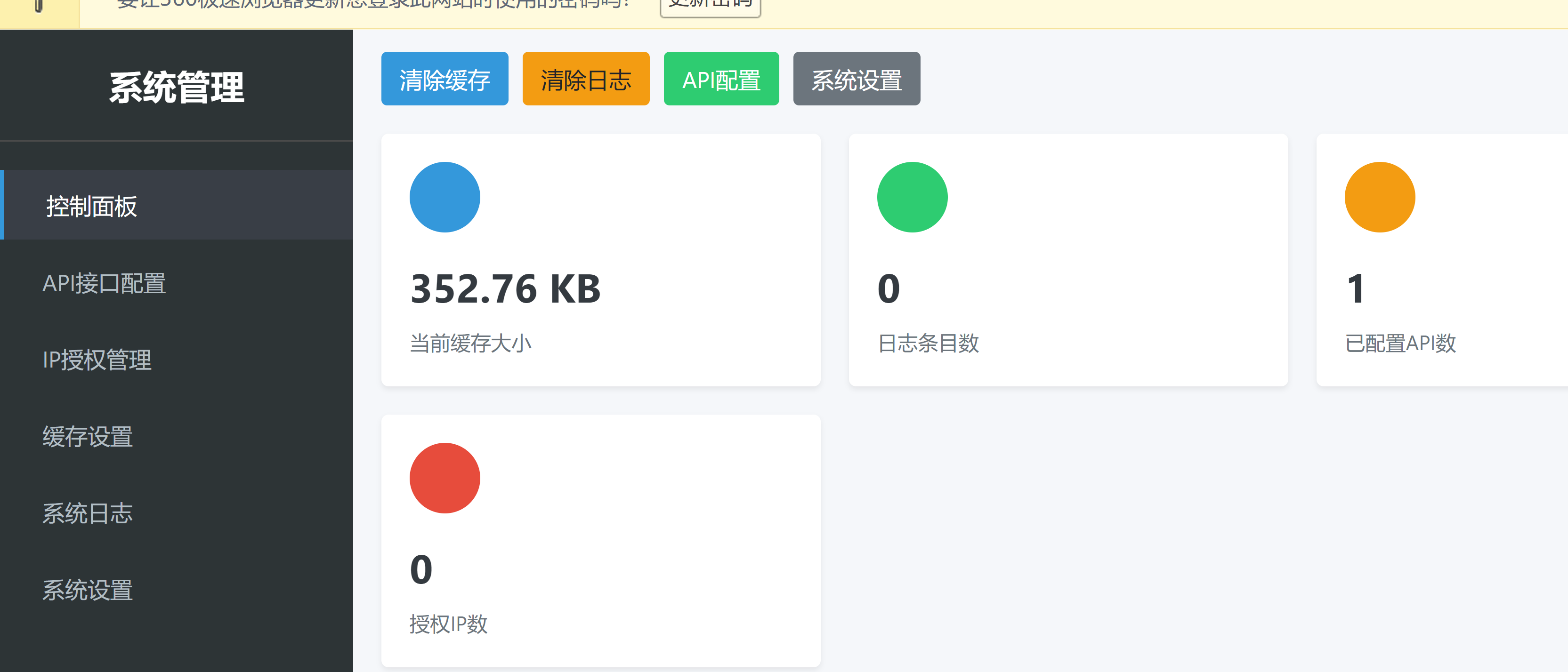Click the value 0 above 授权IP数
The height and width of the screenshot is (672, 1568).
point(420,569)
